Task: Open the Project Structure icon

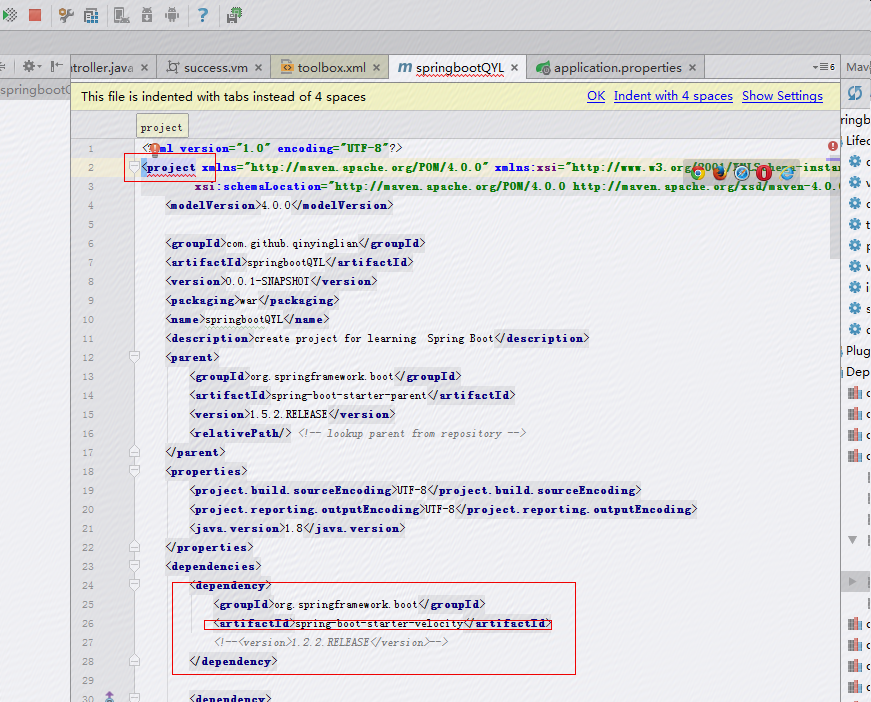Action: (92, 15)
